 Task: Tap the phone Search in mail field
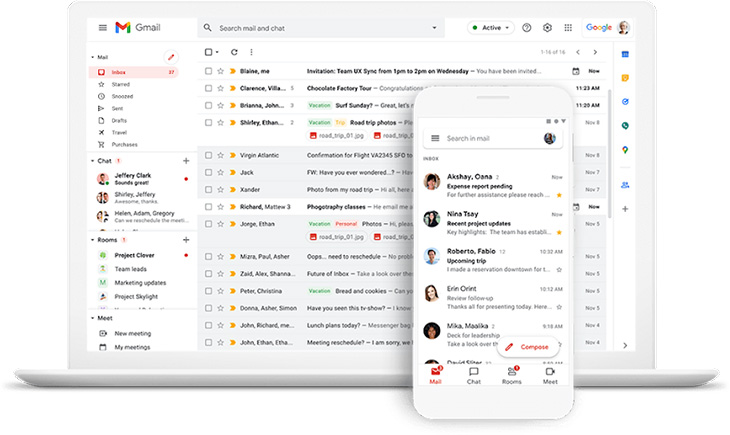point(493,138)
